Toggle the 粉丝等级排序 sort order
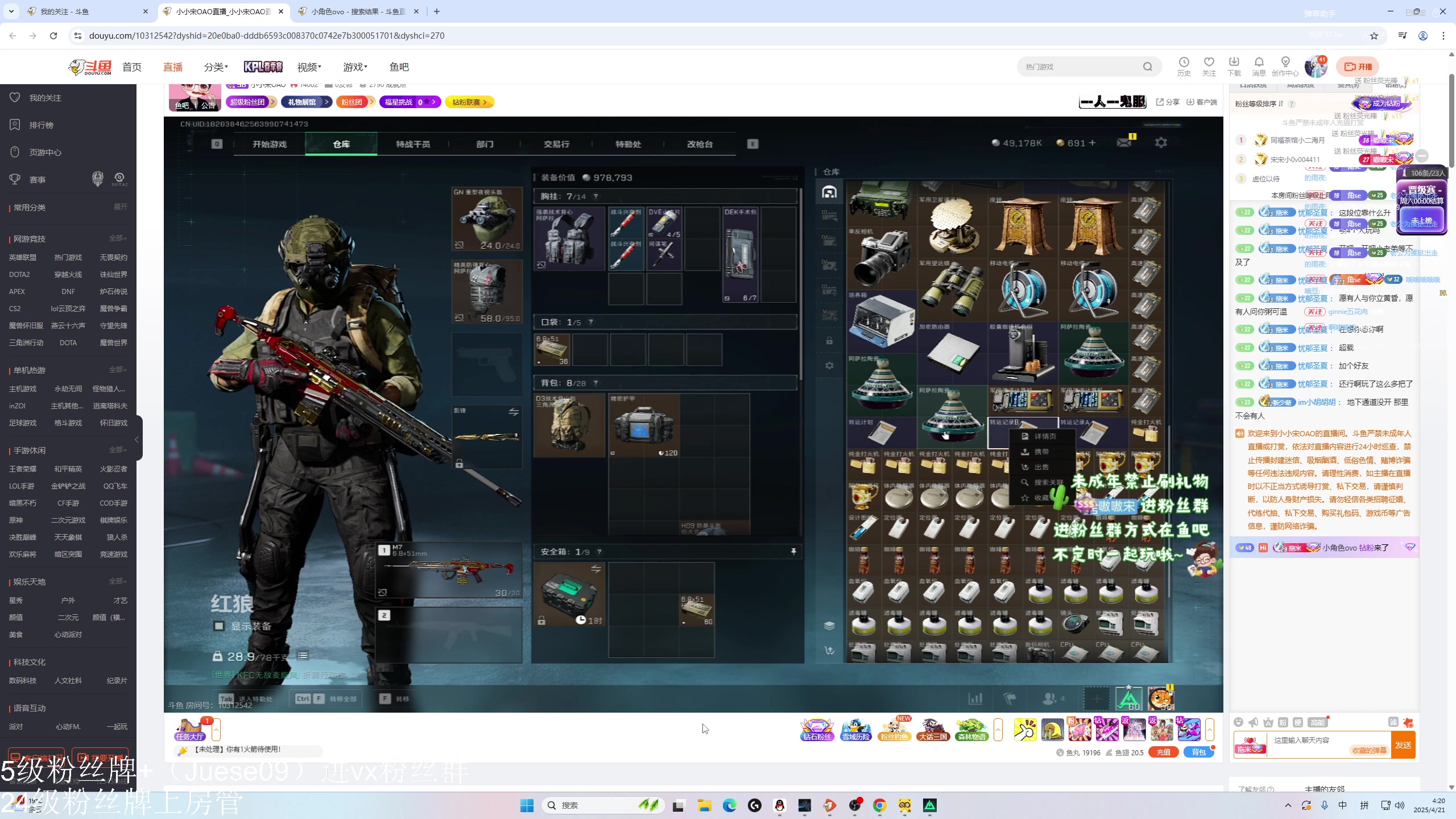This screenshot has height=819, width=1456. coord(1259,104)
